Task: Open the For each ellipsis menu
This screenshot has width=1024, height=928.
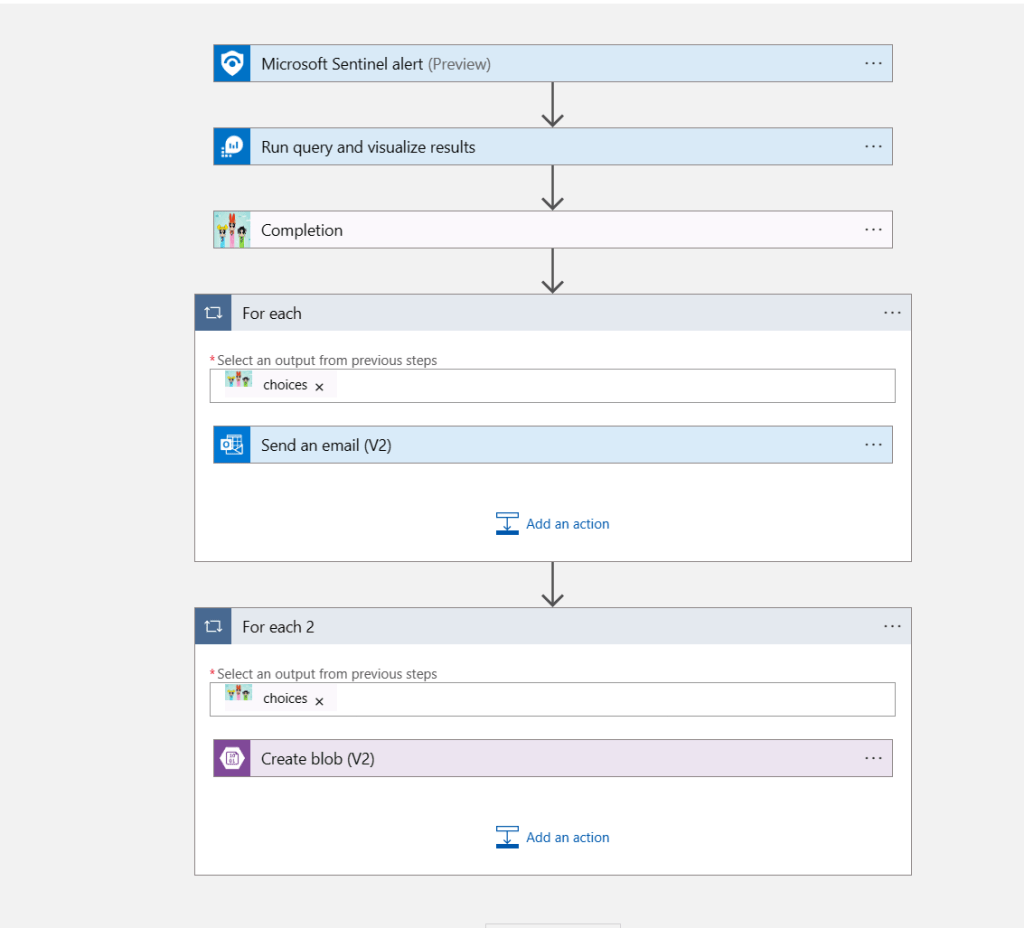Action: pyautogui.click(x=892, y=313)
